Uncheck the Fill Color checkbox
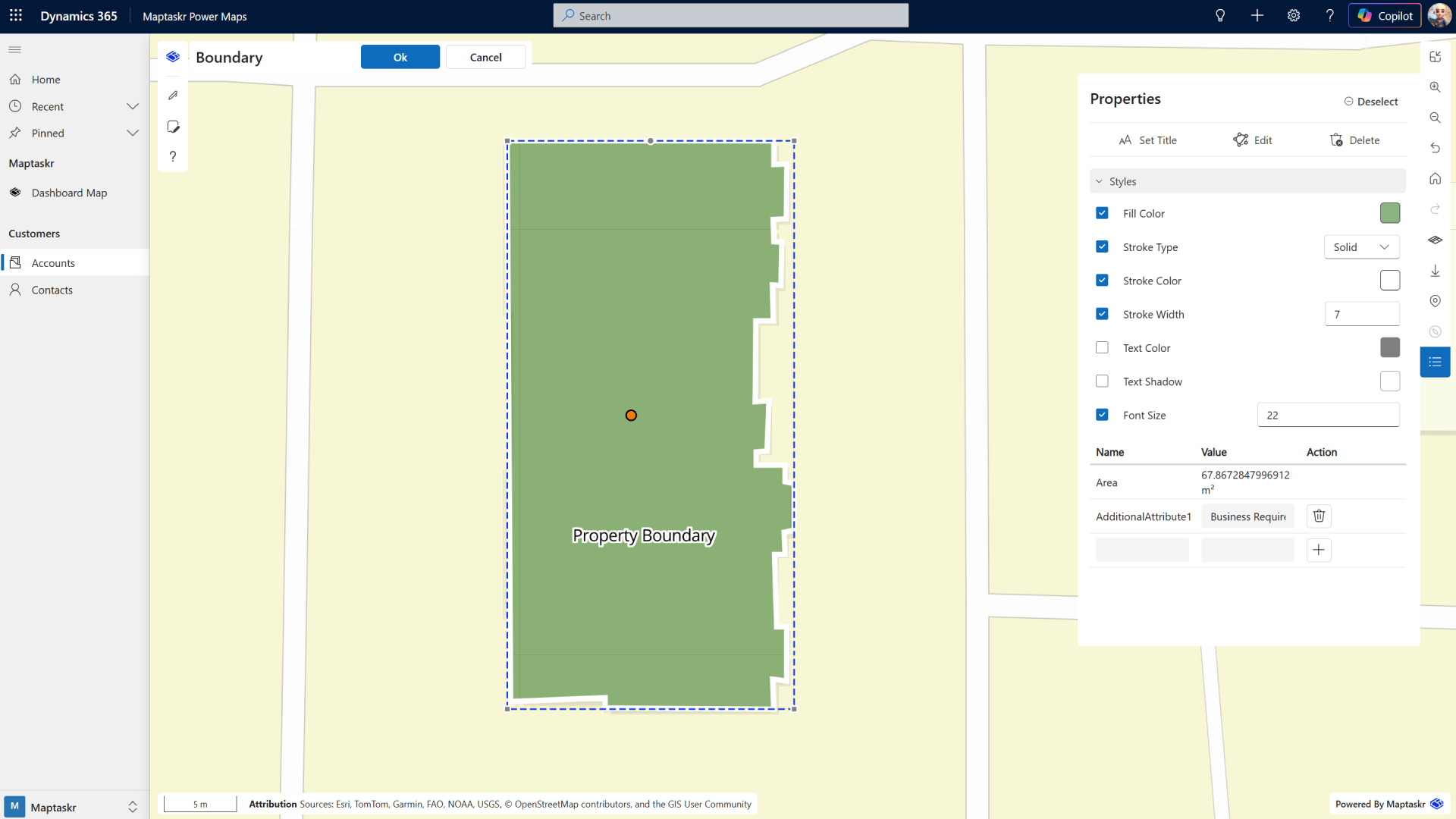The image size is (1456, 819). [1102, 213]
